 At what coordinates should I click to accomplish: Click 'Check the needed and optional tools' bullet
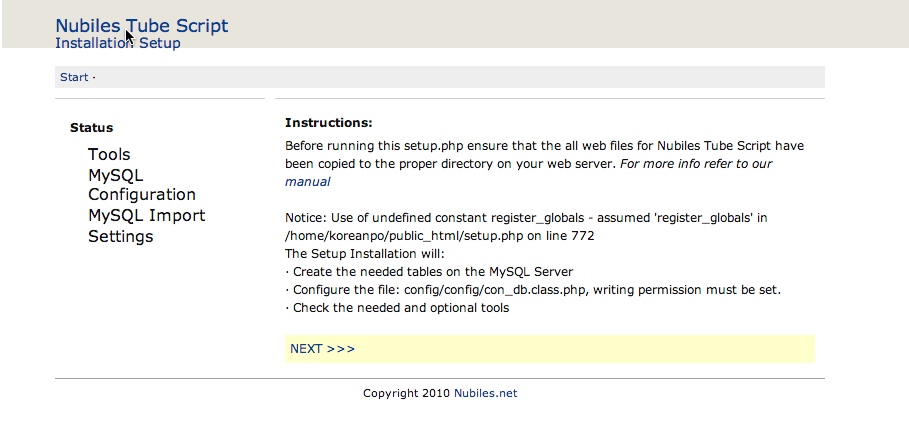pos(397,308)
